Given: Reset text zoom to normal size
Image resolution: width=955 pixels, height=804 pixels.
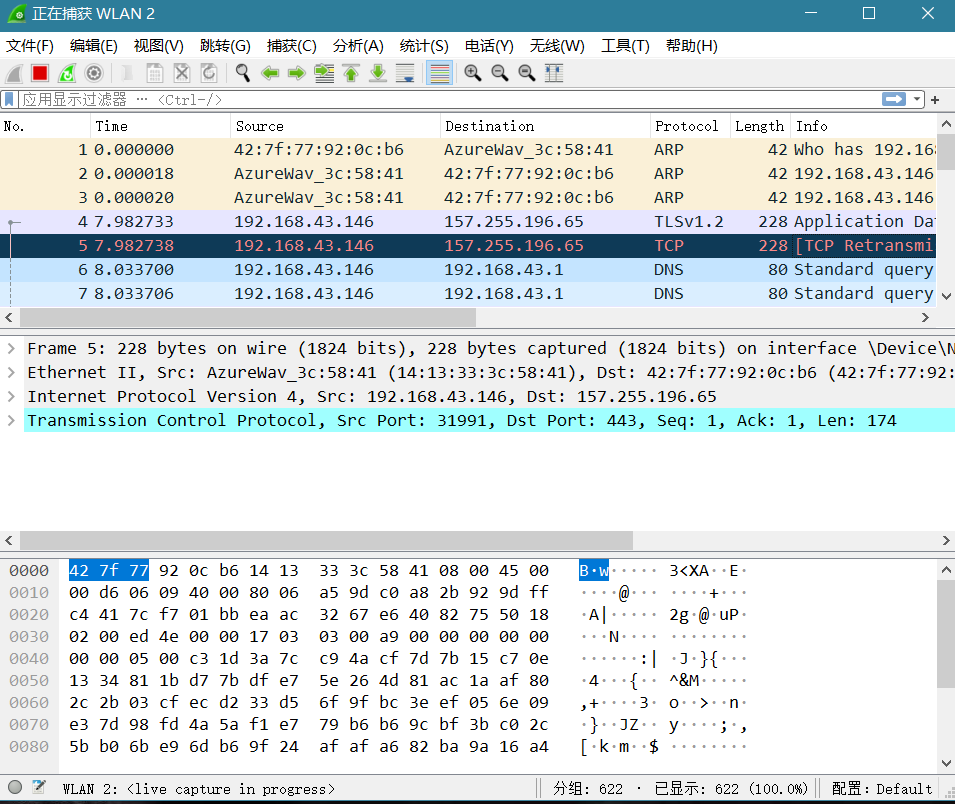Looking at the screenshot, I should (x=527, y=74).
